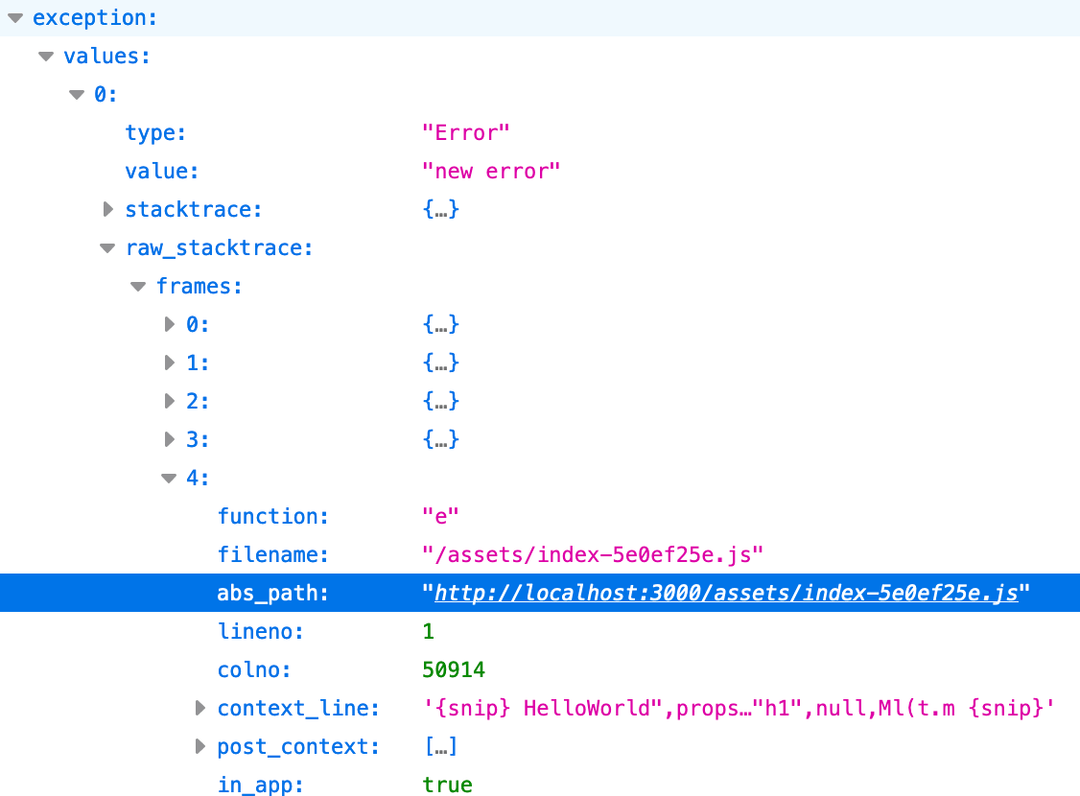1080x796 pixels.
Task: Collapse the 0 entry under values
Action: click(x=76, y=93)
